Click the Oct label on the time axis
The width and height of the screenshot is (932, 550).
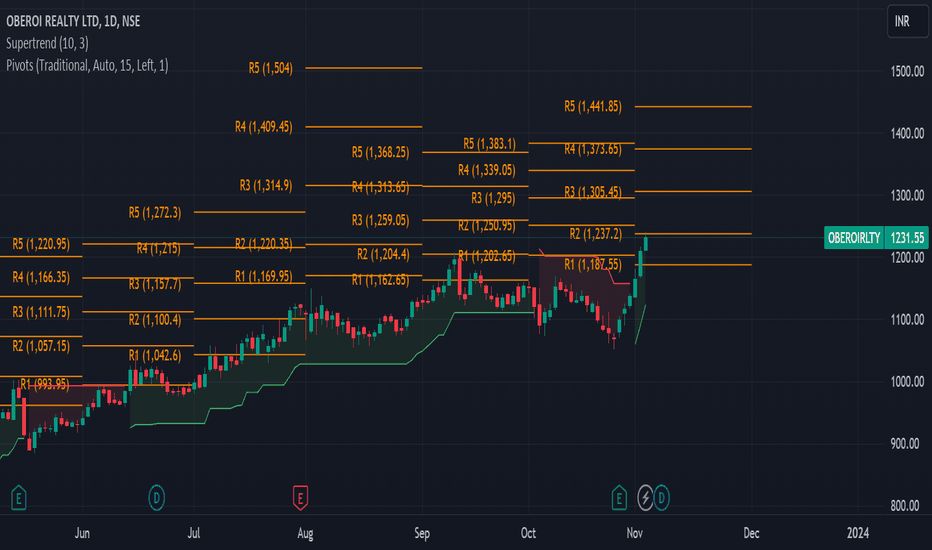[528, 533]
